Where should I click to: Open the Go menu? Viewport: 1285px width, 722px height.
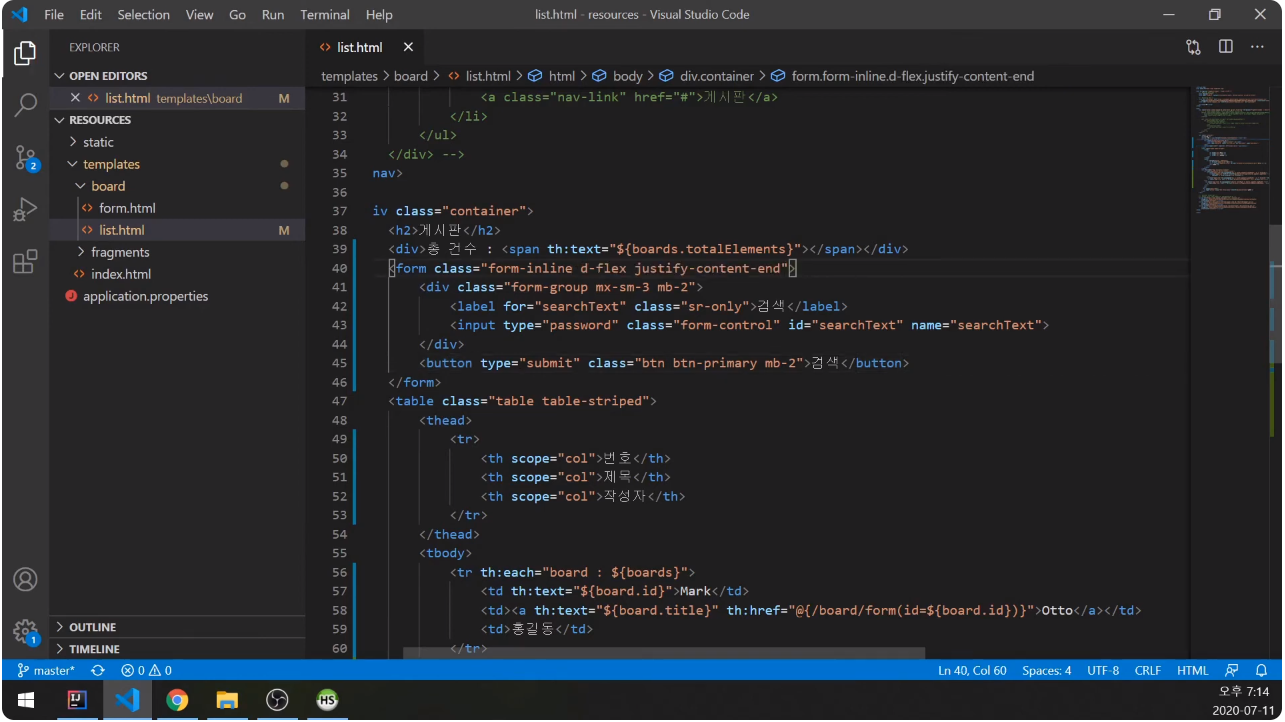click(237, 14)
